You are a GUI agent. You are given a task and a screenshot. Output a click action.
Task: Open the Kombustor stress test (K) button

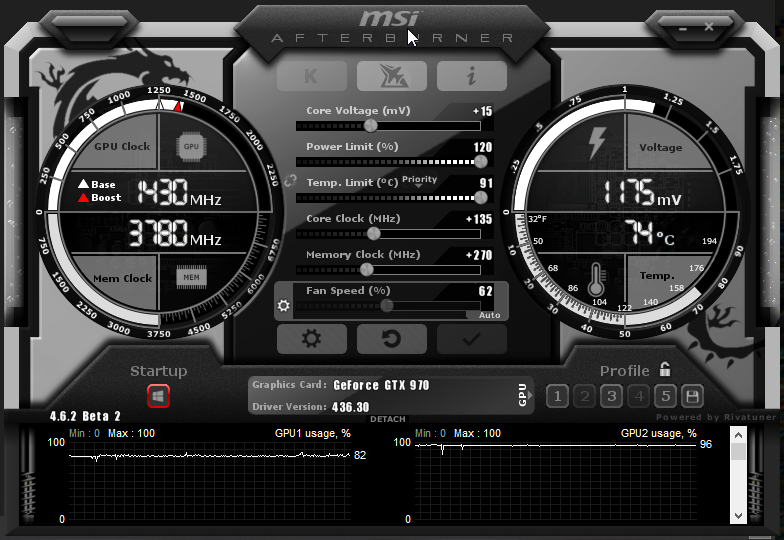coord(312,76)
